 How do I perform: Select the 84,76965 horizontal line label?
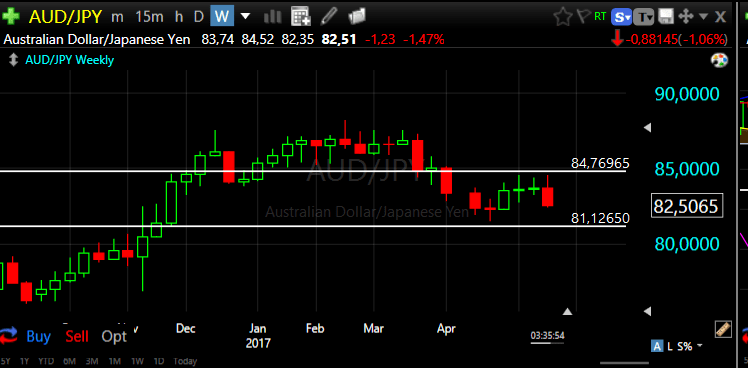tap(600, 164)
